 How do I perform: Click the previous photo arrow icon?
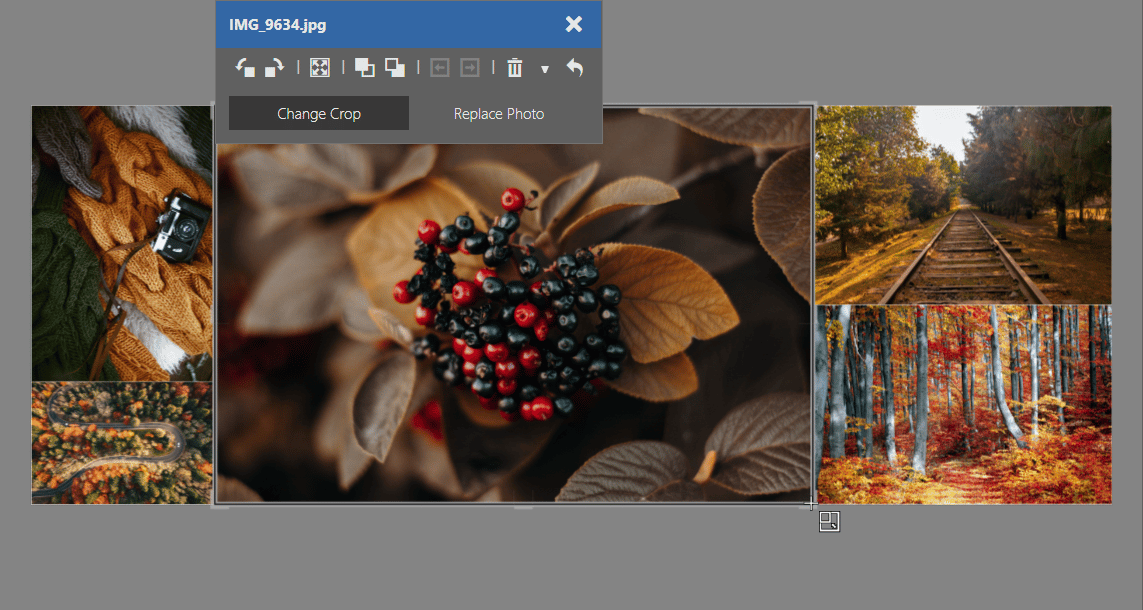click(x=440, y=67)
